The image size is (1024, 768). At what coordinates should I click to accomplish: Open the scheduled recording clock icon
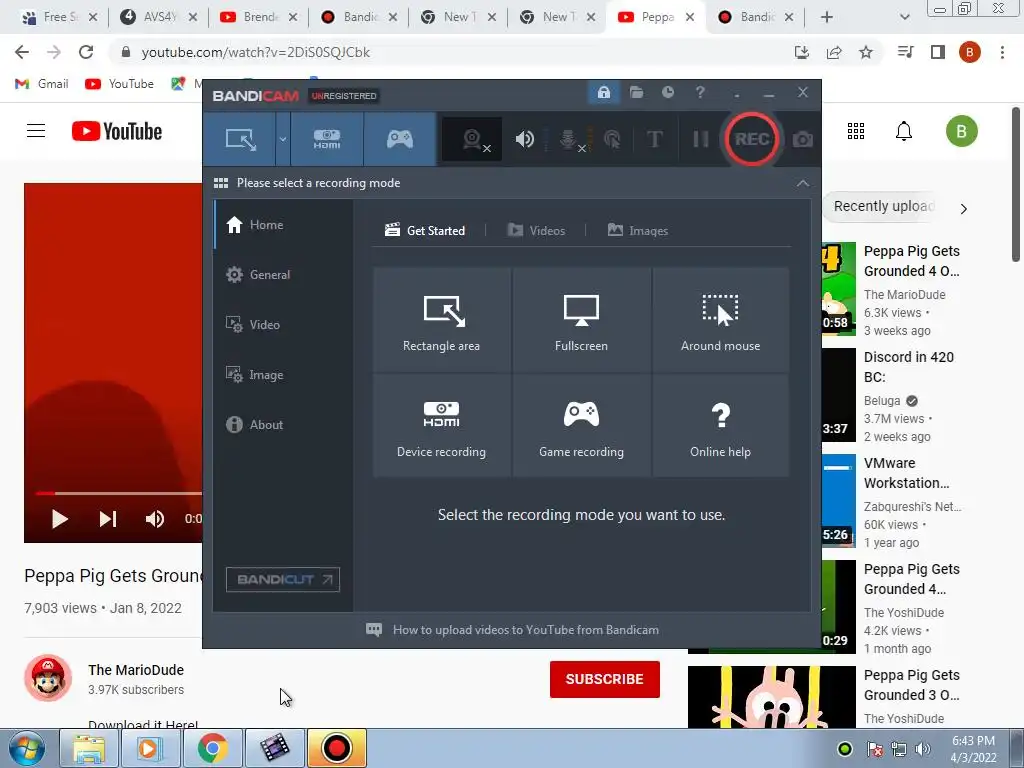(x=667, y=92)
